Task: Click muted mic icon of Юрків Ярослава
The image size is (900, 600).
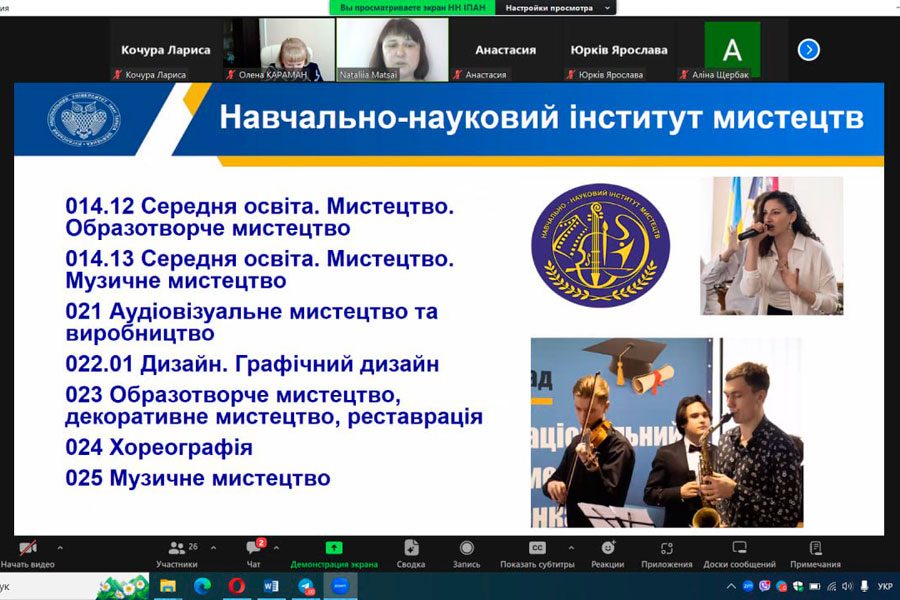Action: [571, 75]
